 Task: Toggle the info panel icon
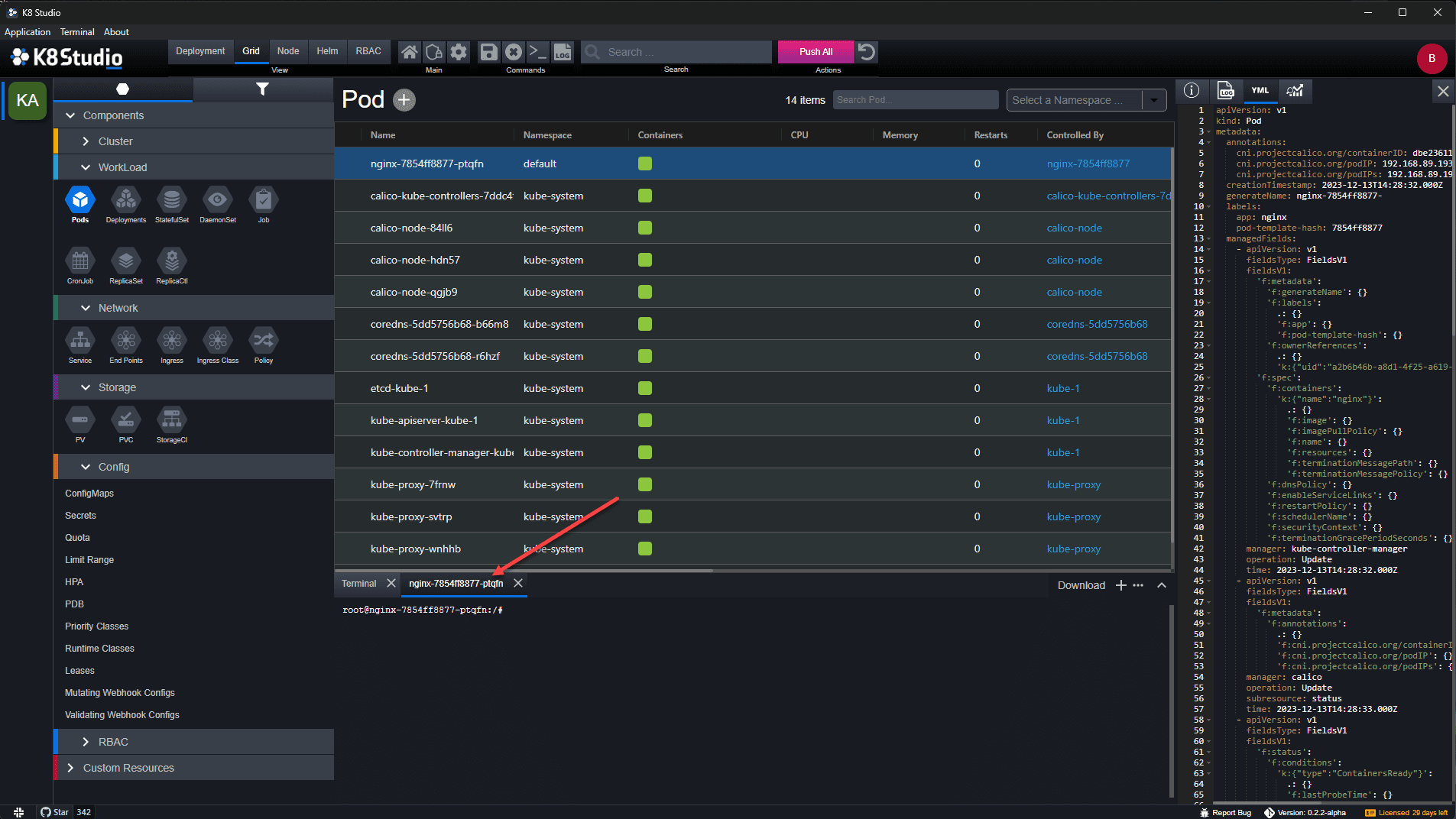(x=1192, y=90)
